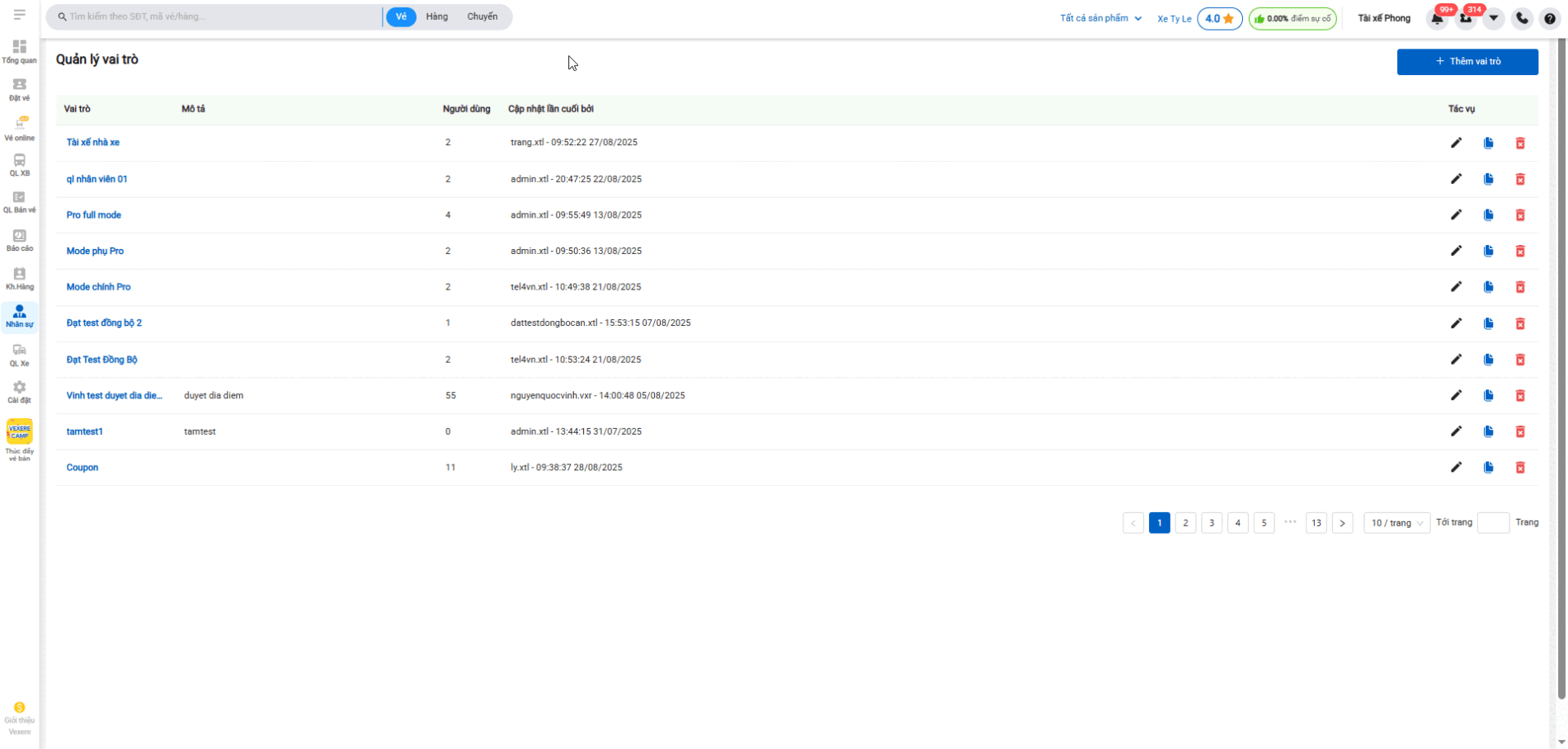This screenshot has height=749, width=1568.
Task: Switch search mode to Chuyến
Action: [482, 16]
